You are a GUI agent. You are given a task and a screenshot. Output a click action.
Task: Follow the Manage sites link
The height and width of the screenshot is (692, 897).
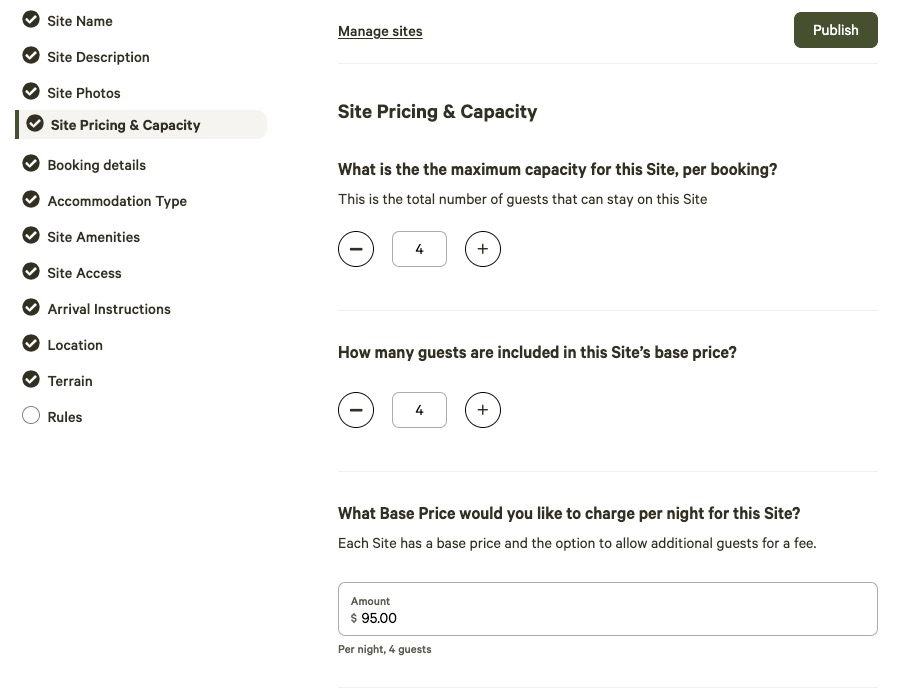[x=380, y=31]
